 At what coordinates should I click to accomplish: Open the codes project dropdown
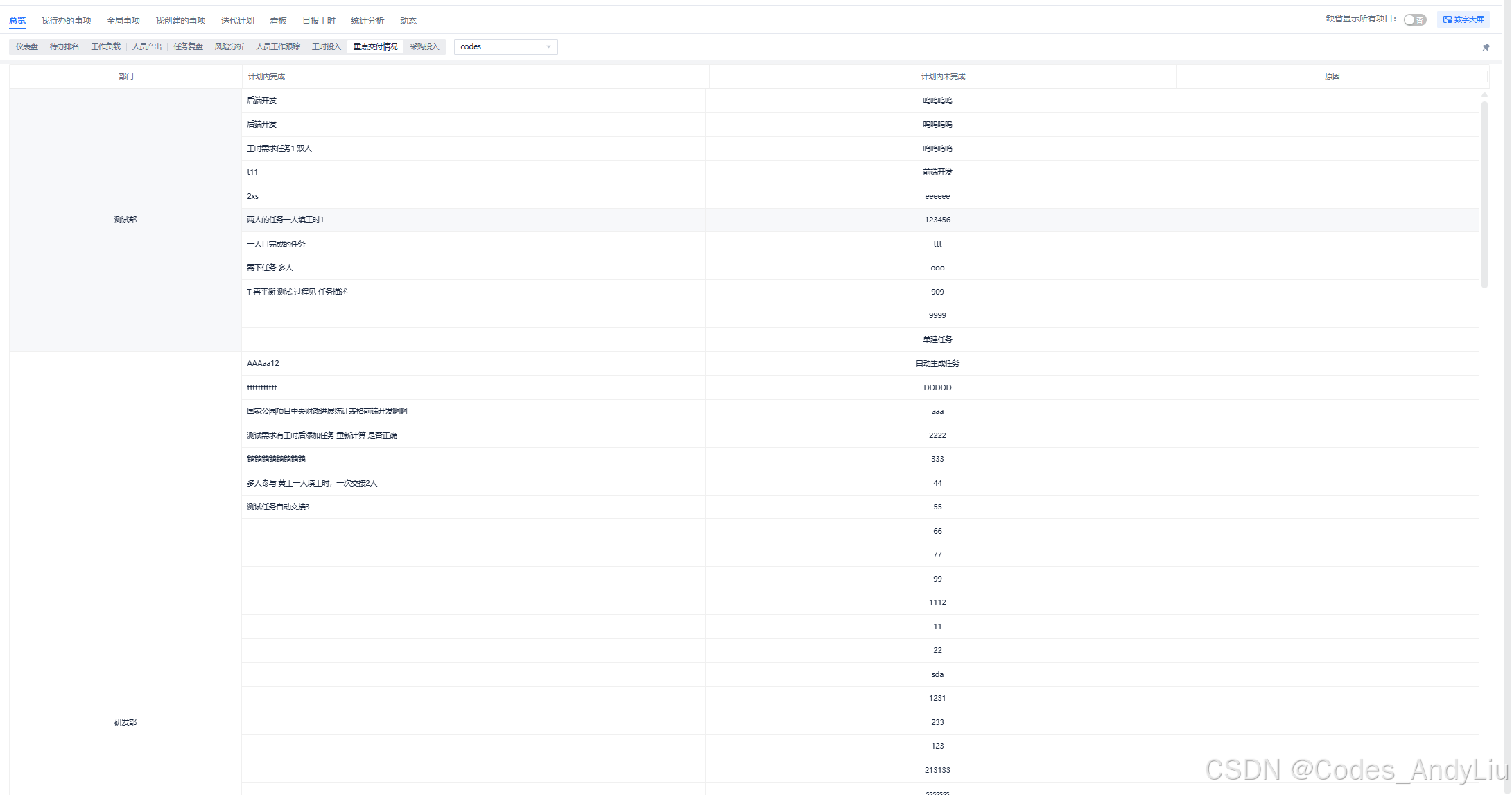pyautogui.click(x=505, y=46)
